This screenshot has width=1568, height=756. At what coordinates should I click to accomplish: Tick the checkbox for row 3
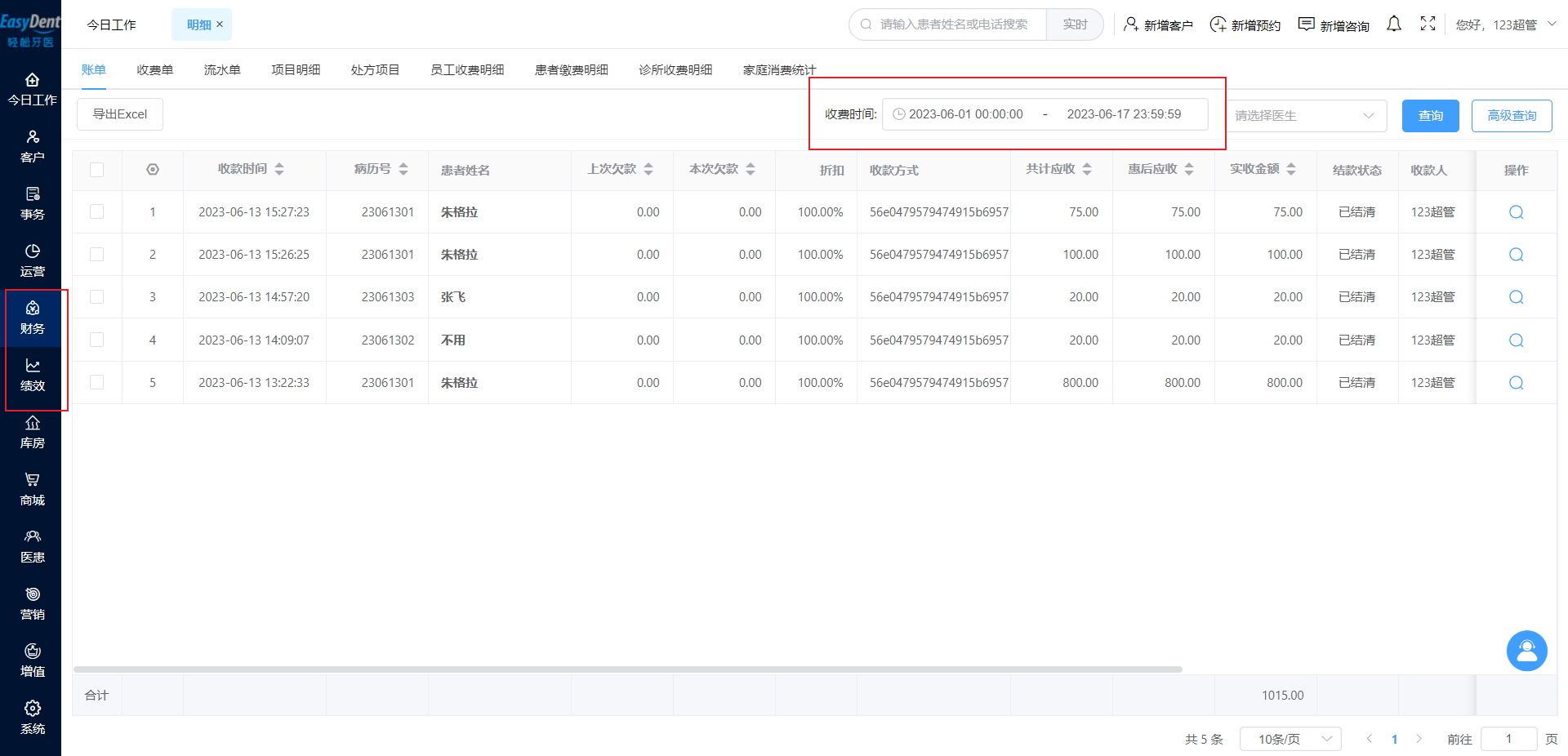point(97,297)
